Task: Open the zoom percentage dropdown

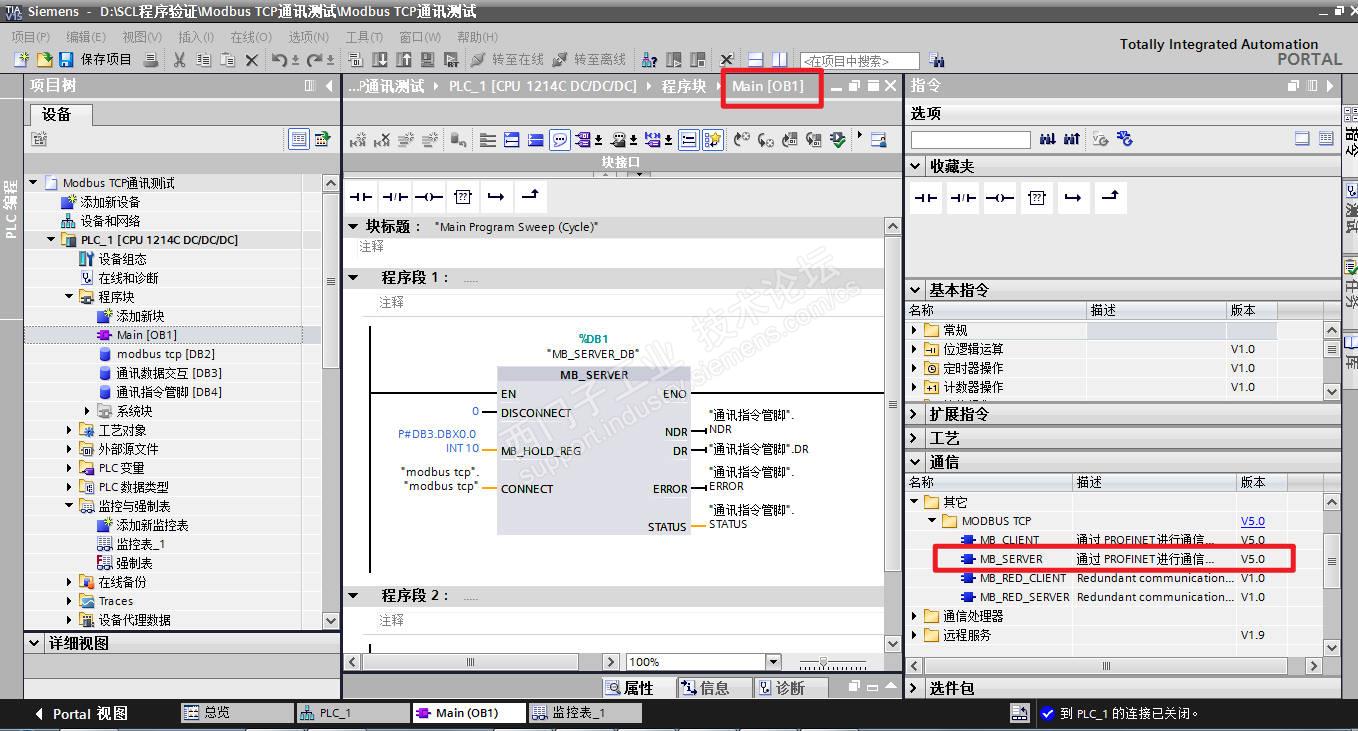Action: 773,662
